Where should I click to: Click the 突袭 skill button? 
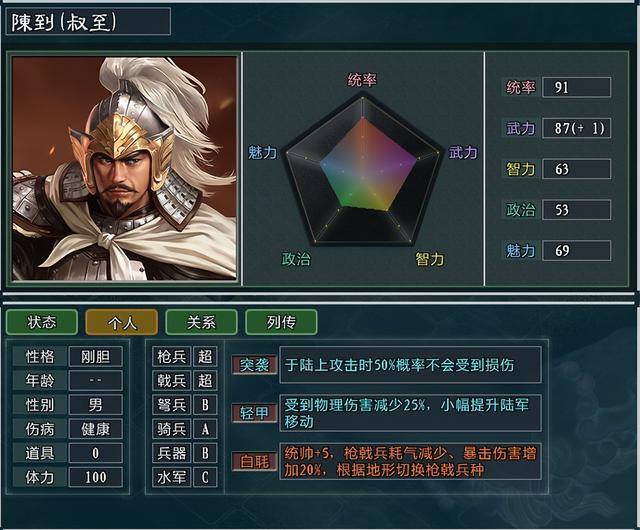point(254,365)
